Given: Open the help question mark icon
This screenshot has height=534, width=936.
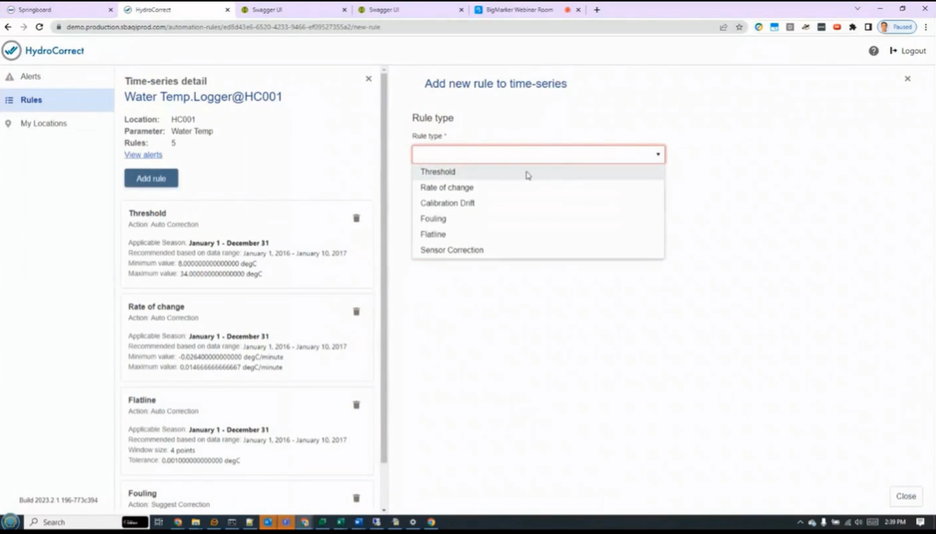Looking at the screenshot, I should (873, 51).
